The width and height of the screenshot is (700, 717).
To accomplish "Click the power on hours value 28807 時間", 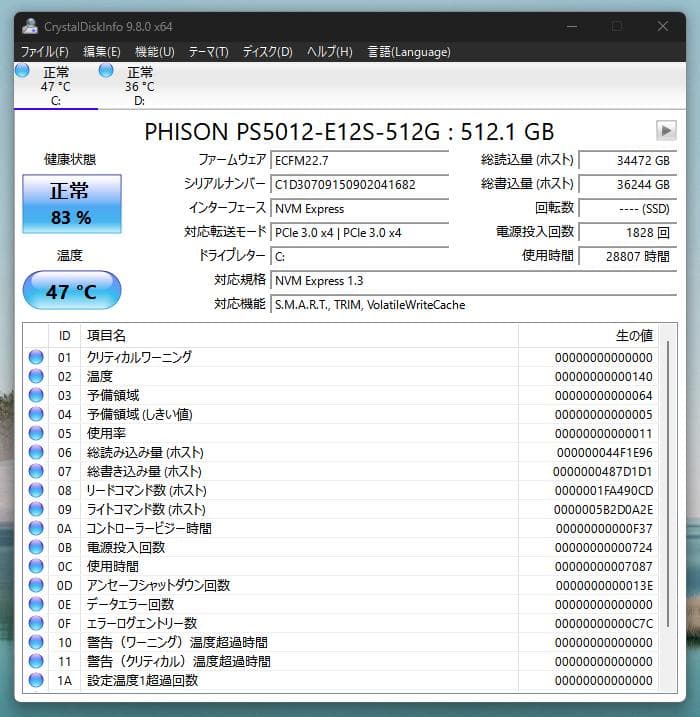I will pyautogui.click(x=627, y=257).
